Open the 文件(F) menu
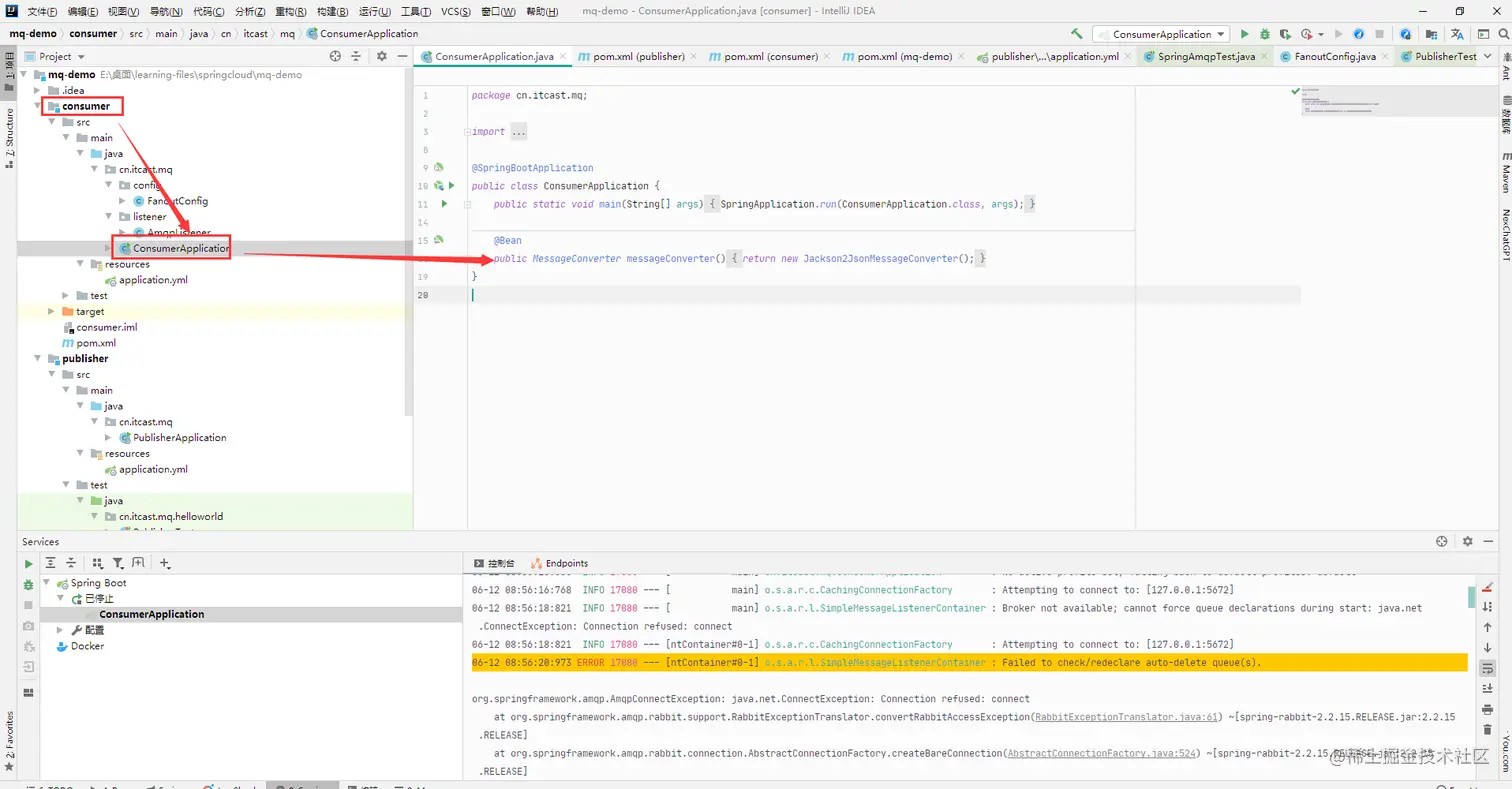This screenshot has width=1512, height=789. 42,11
